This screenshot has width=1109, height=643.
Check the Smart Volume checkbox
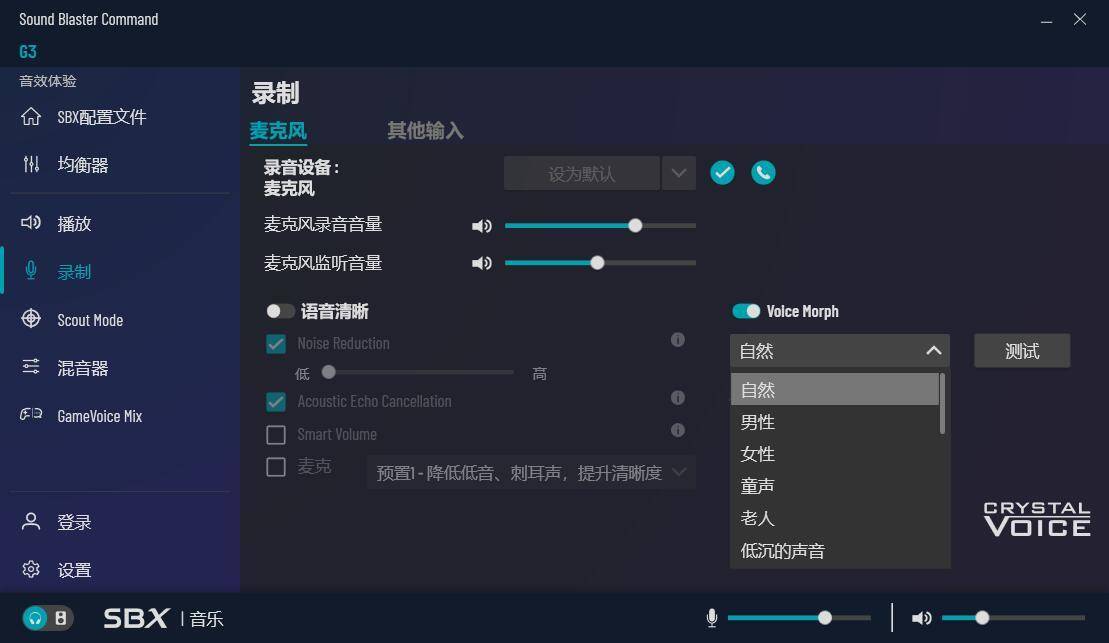276,434
